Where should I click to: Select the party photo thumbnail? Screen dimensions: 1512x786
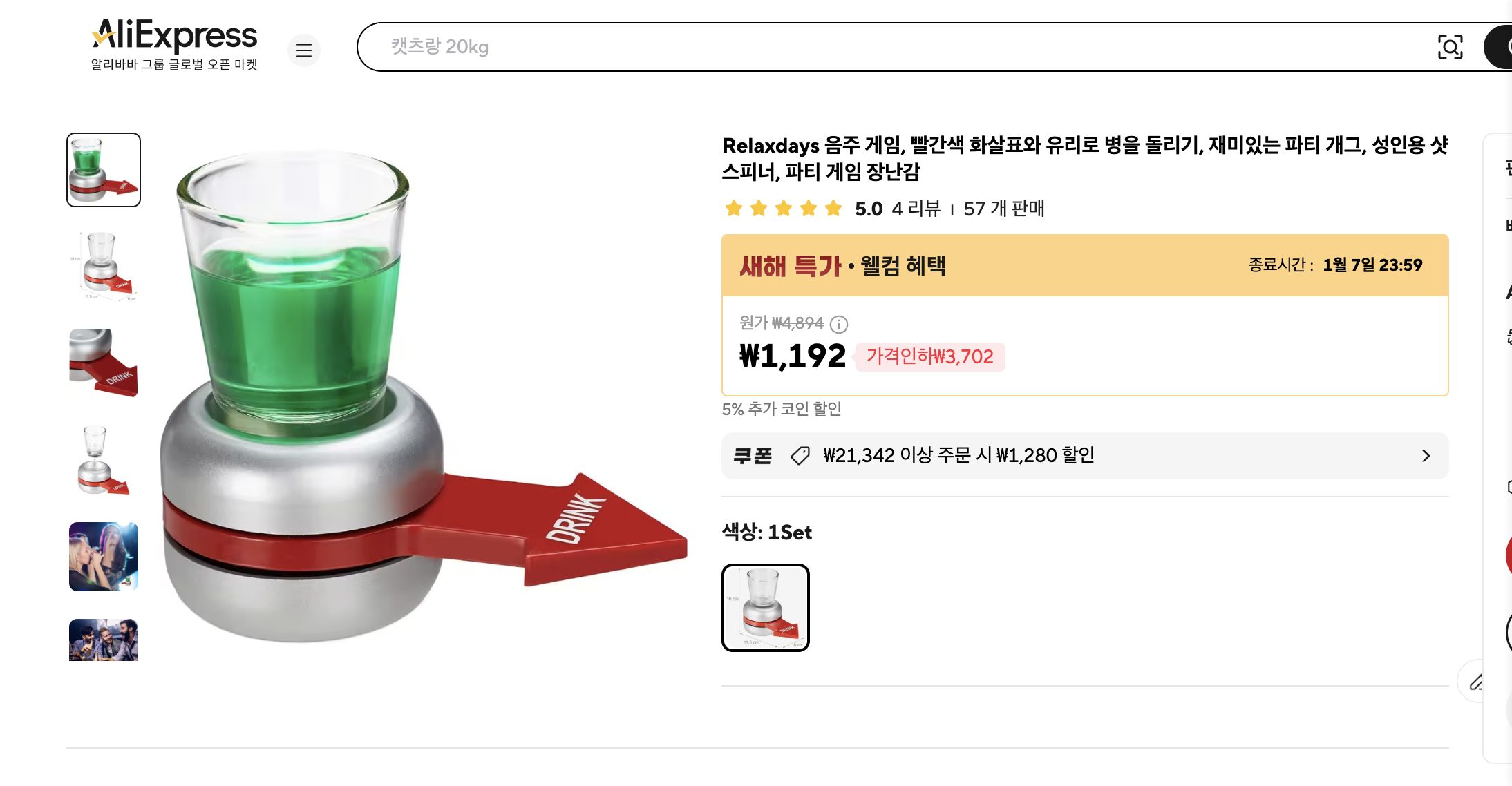click(x=102, y=556)
